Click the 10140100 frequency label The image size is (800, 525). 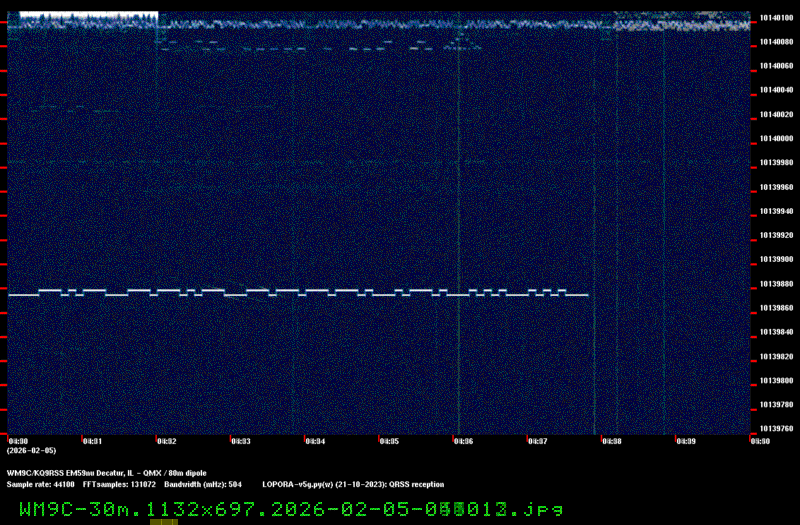click(775, 17)
